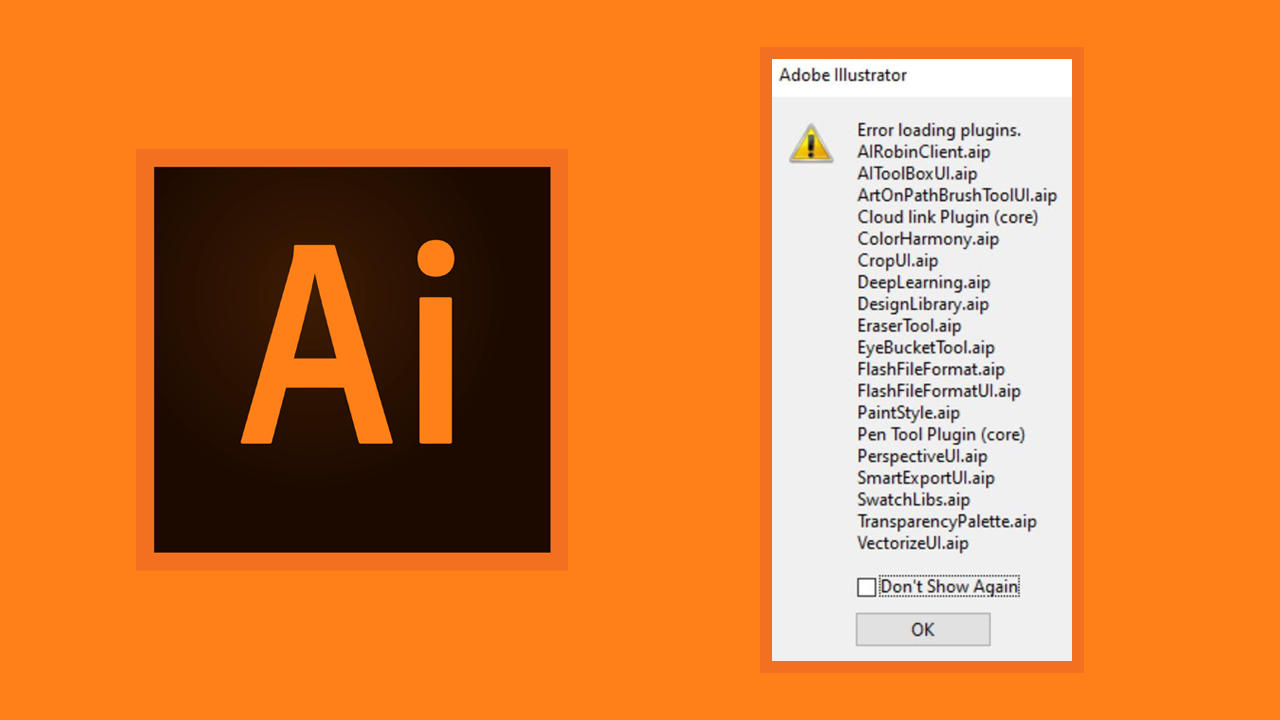Click the Pen Tool Plugin (core) text
This screenshot has width=1280, height=720.
click(941, 435)
